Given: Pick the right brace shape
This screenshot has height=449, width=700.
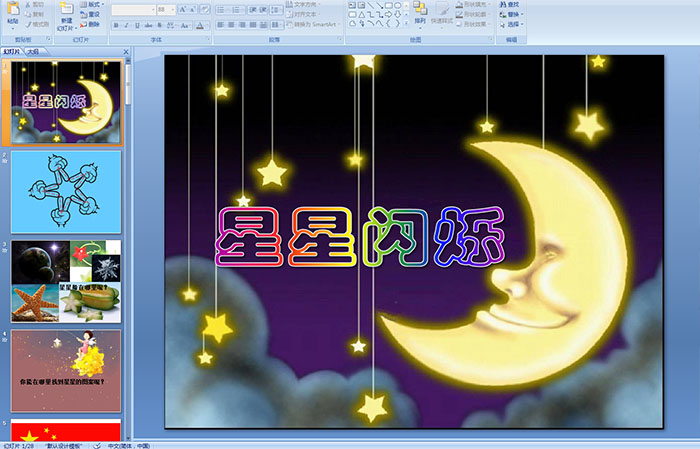Looking at the screenshot, I should point(397,23).
